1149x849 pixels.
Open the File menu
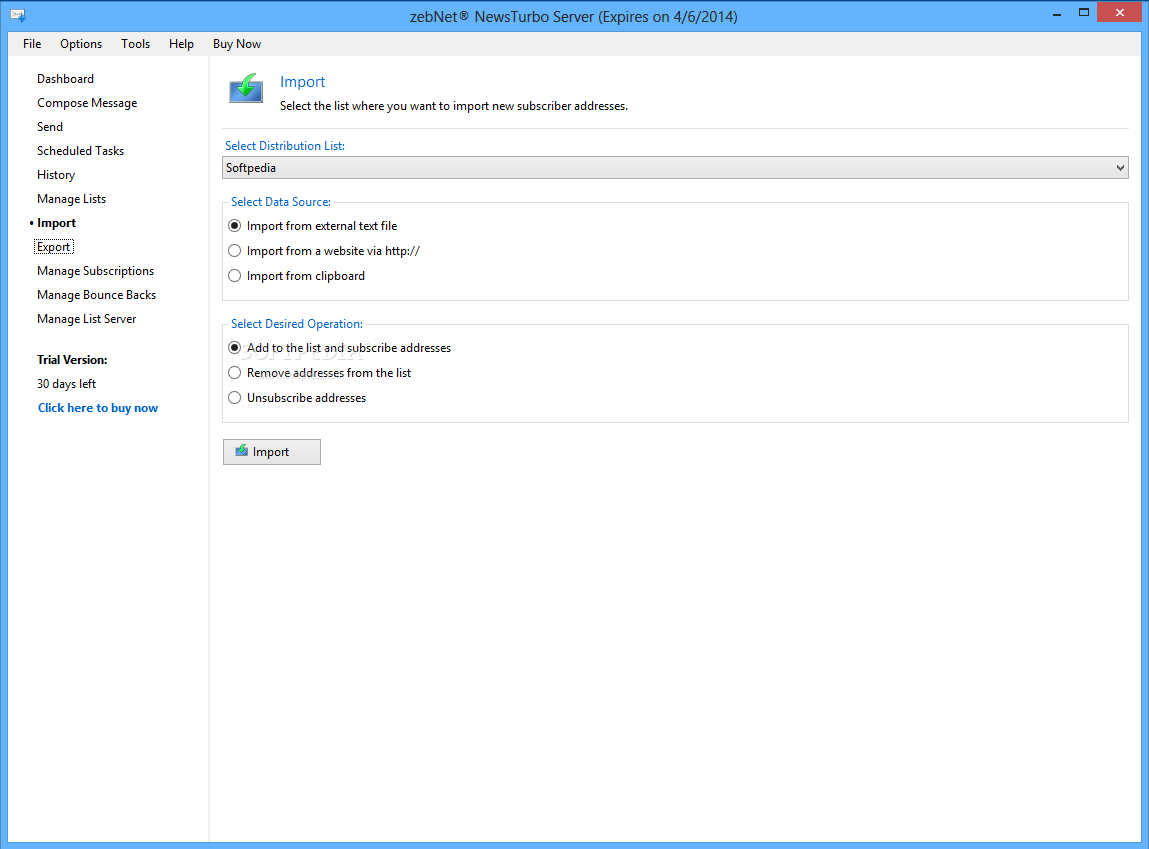point(32,44)
